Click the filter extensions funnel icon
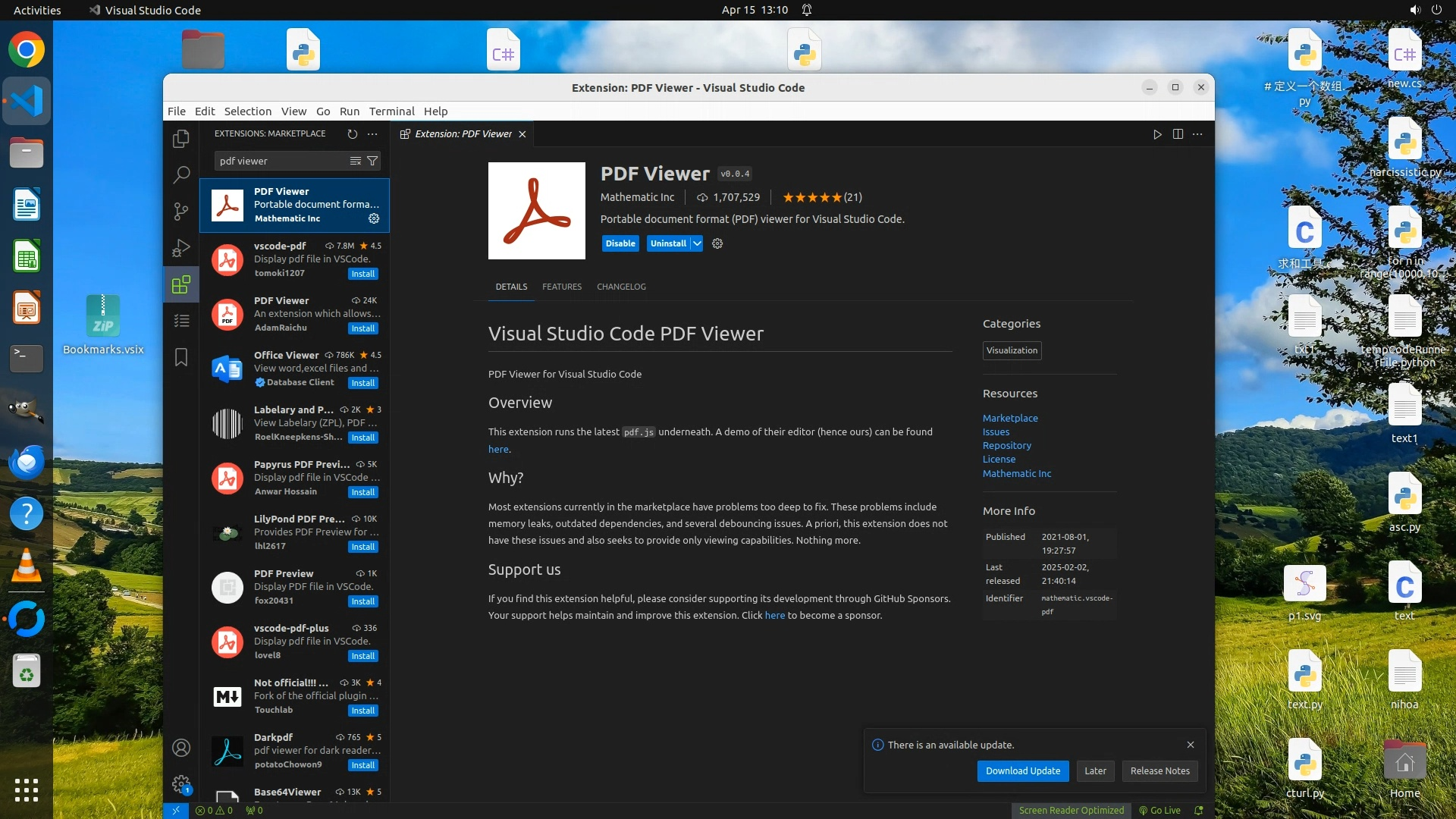 point(372,161)
